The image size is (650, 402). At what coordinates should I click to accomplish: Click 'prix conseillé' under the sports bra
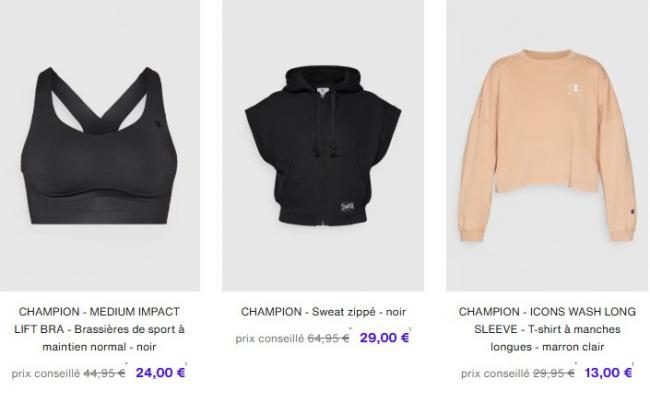click(x=46, y=373)
